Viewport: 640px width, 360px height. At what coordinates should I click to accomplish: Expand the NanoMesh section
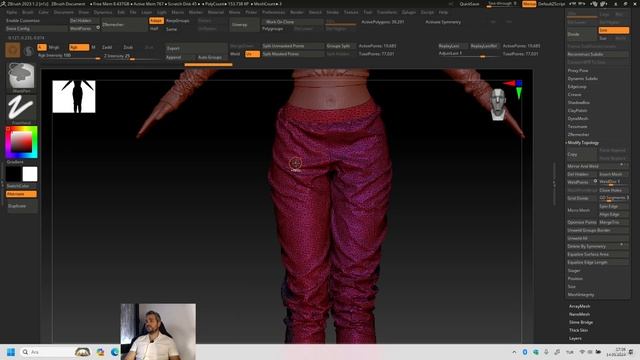tap(580, 315)
